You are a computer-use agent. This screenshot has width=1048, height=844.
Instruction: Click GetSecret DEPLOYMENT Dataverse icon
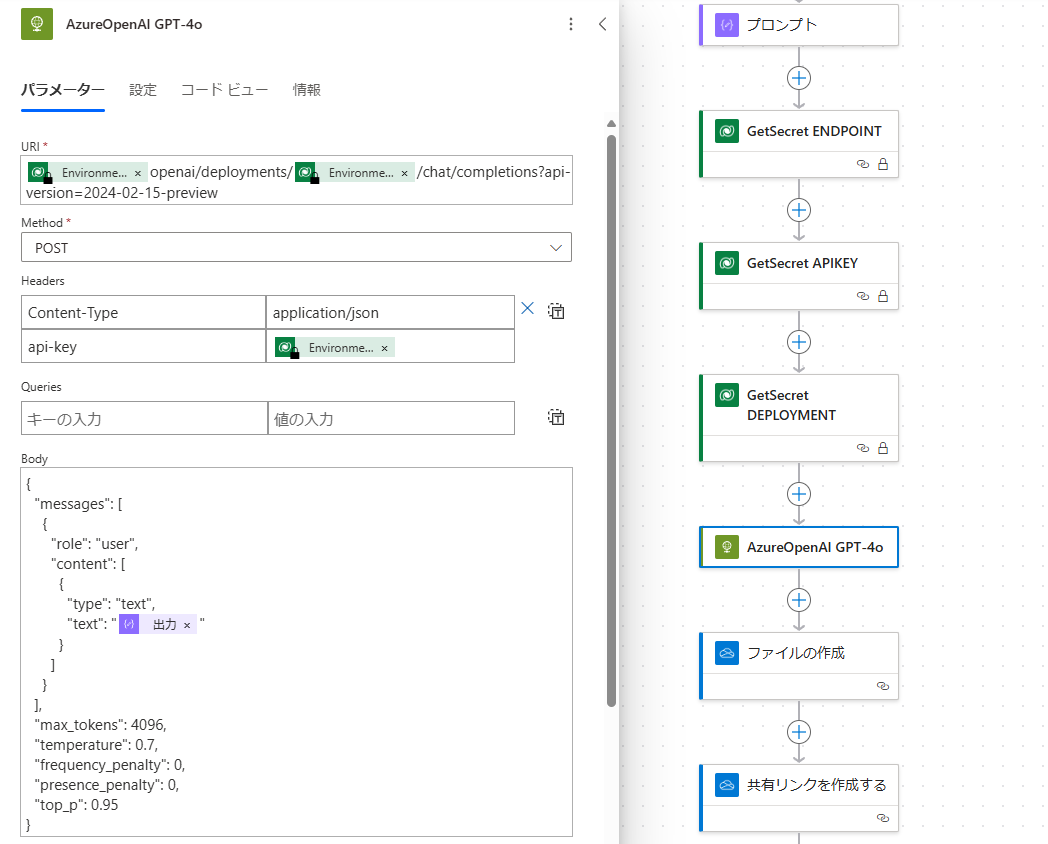pyautogui.click(x=727, y=395)
